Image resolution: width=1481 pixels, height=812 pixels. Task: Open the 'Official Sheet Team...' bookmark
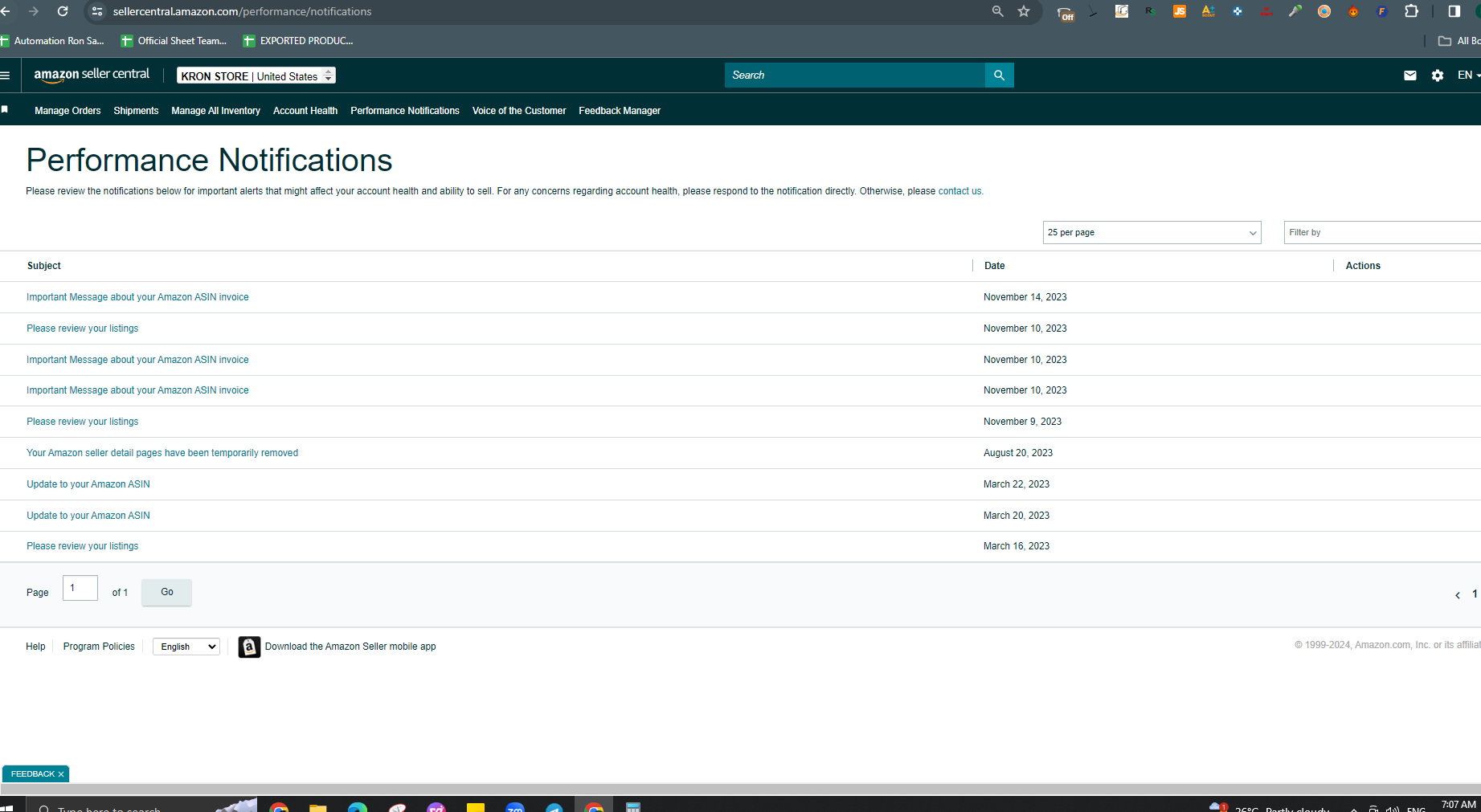click(x=174, y=41)
